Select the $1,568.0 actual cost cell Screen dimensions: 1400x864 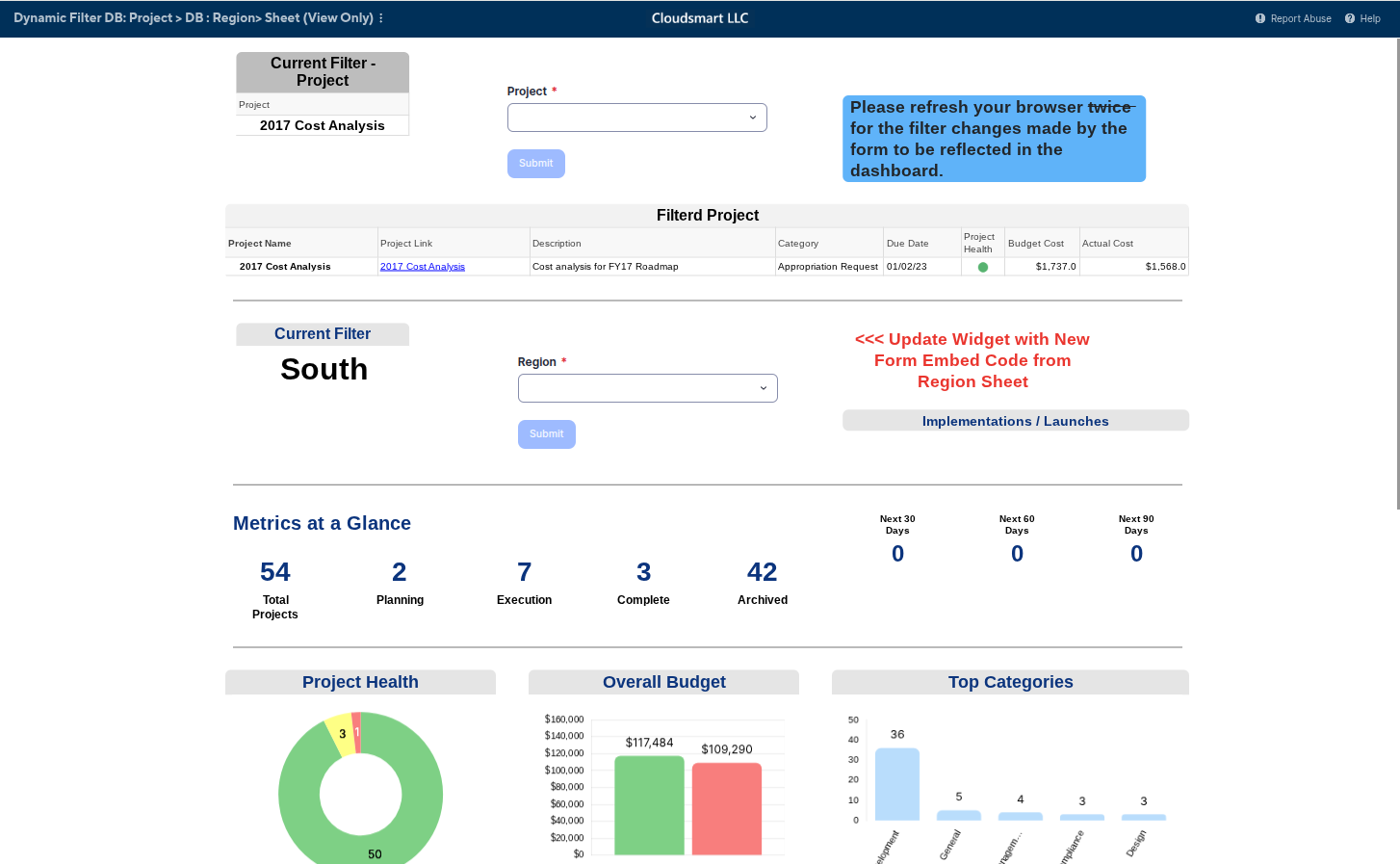pos(1134,267)
